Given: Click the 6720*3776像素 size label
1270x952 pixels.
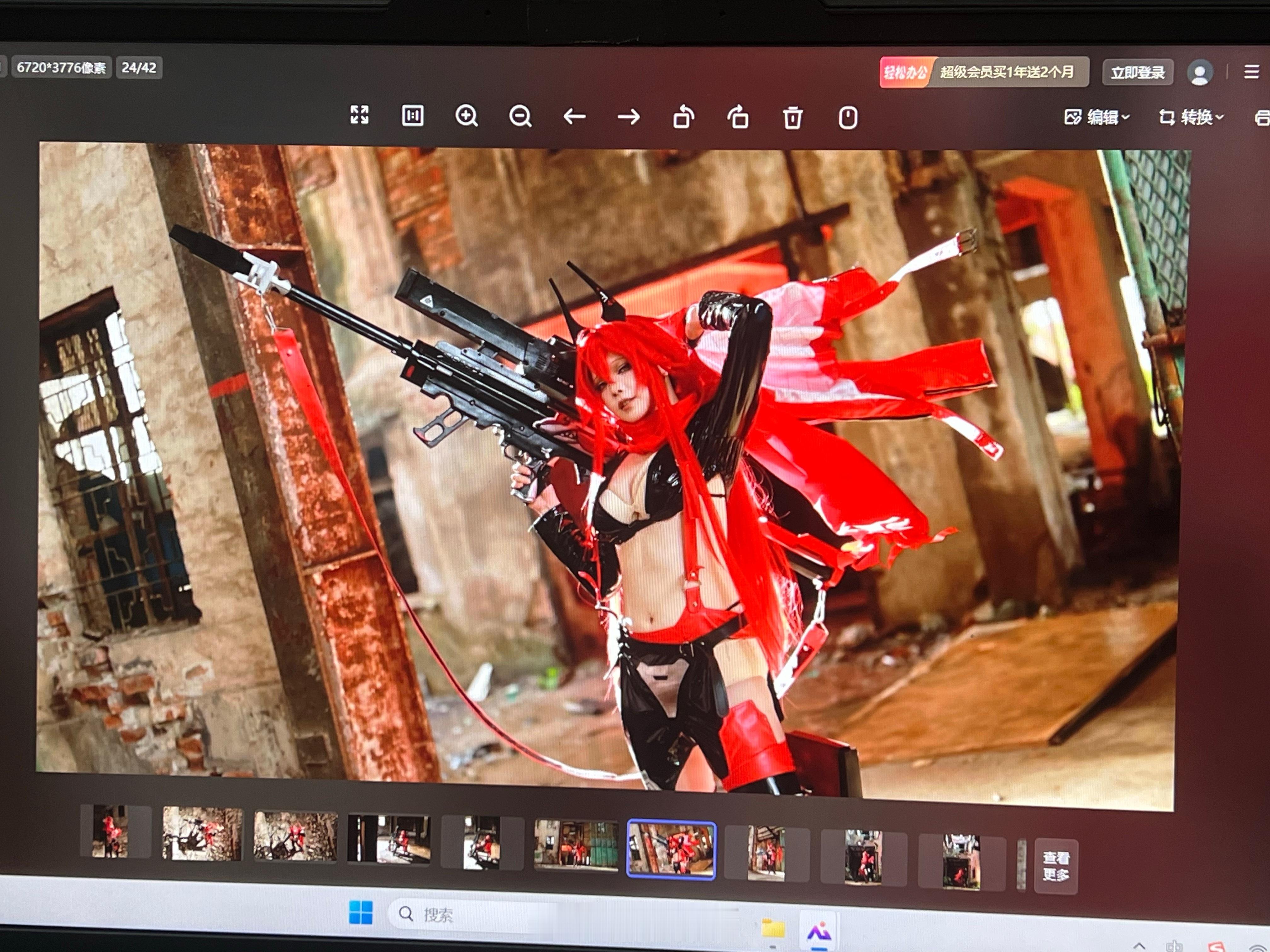Looking at the screenshot, I should tap(61, 68).
